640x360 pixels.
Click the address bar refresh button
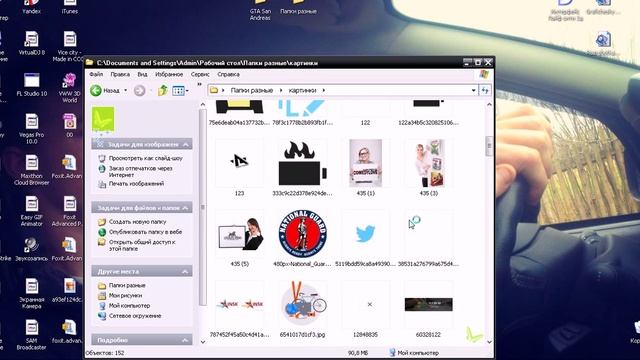click(485, 90)
